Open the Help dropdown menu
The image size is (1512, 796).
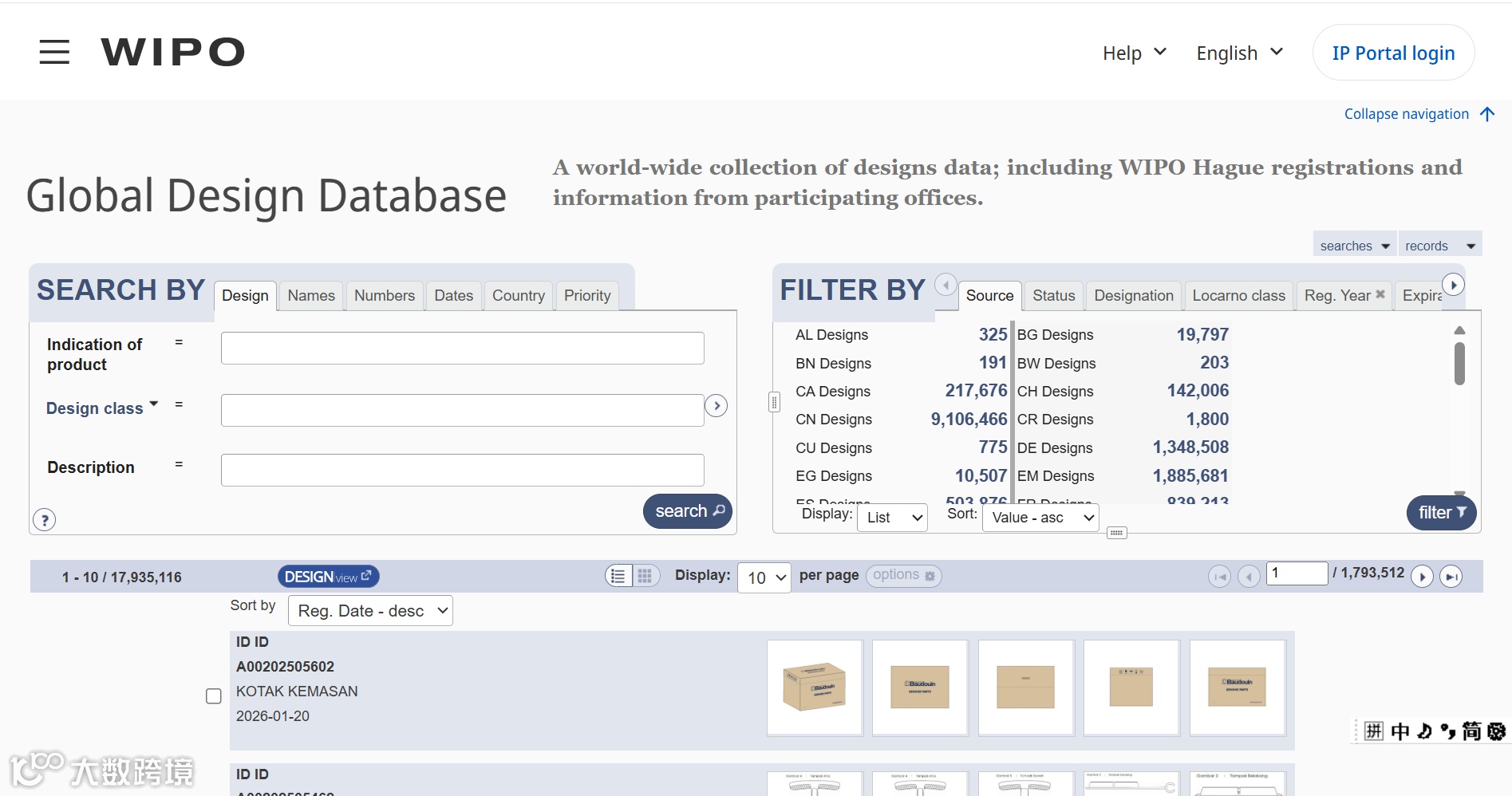1135,53
